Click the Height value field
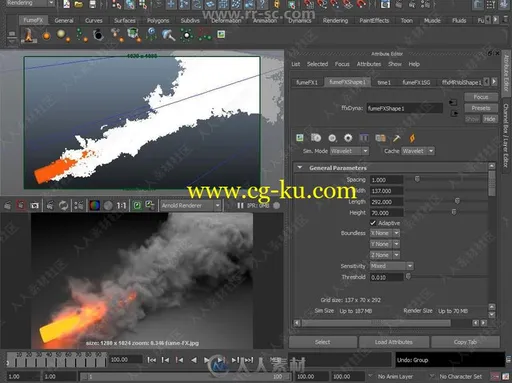The width and height of the screenshot is (512, 383). tap(387, 213)
